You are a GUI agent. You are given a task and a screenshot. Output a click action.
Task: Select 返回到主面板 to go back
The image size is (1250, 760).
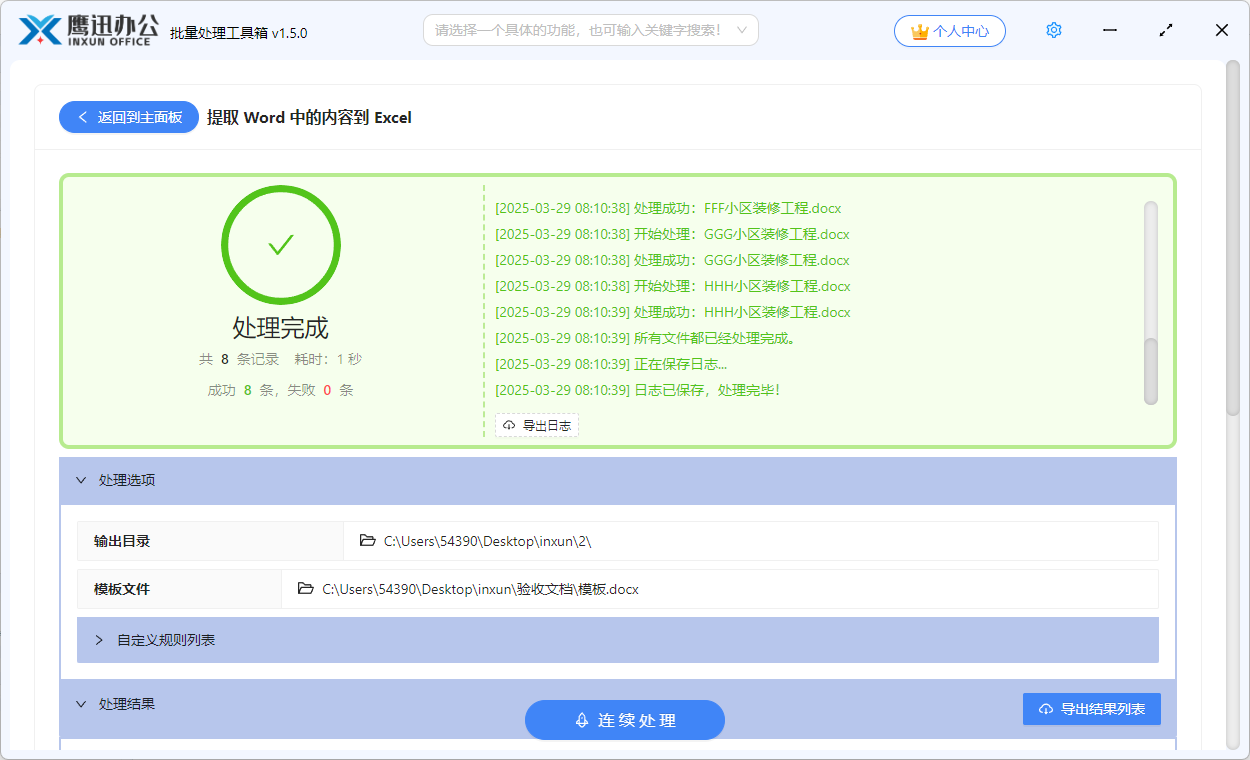[128, 117]
